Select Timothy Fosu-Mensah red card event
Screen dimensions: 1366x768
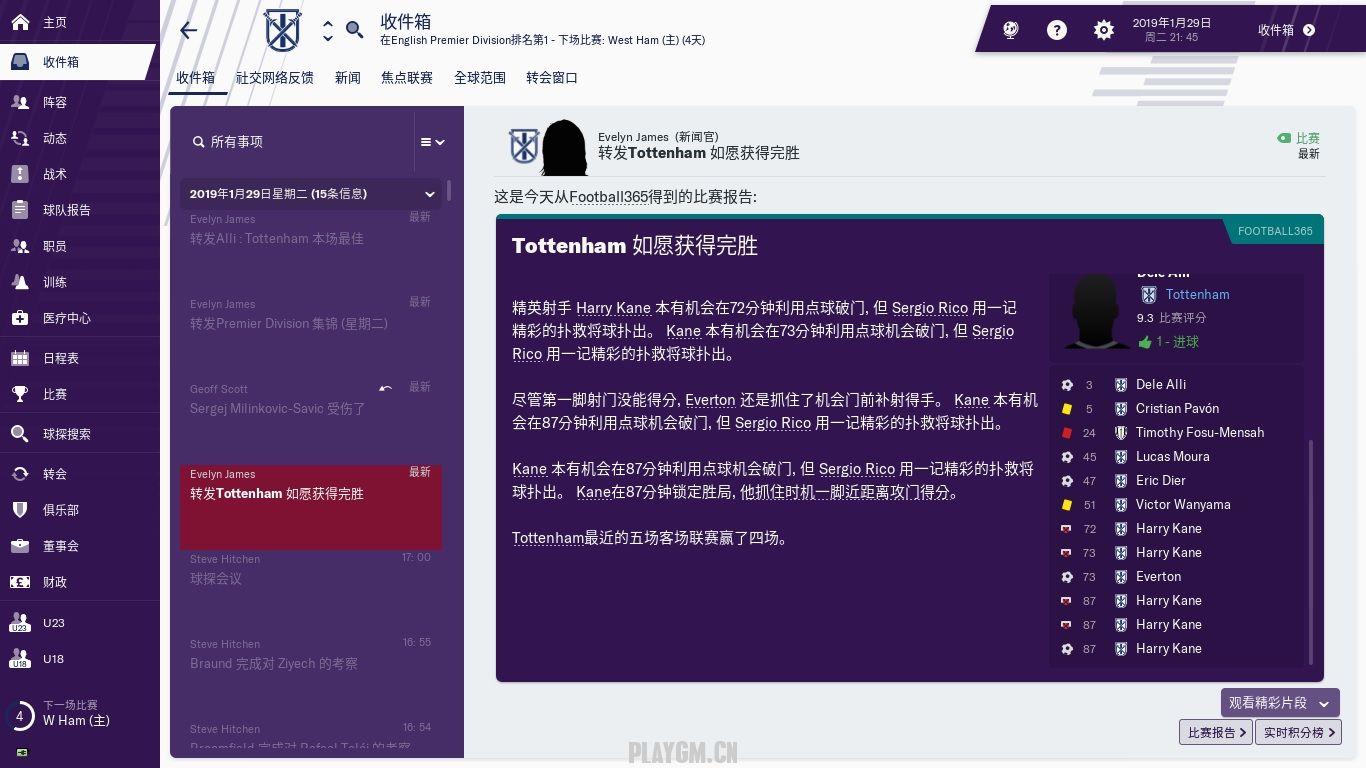pyautogui.click(x=1178, y=432)
